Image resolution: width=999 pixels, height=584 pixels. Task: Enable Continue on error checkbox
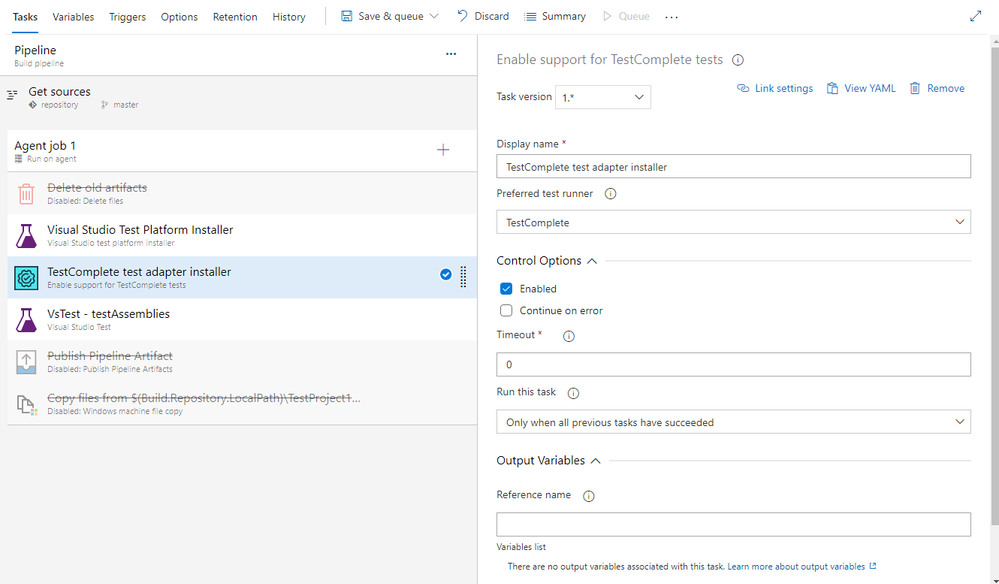[x=506, y=311]
